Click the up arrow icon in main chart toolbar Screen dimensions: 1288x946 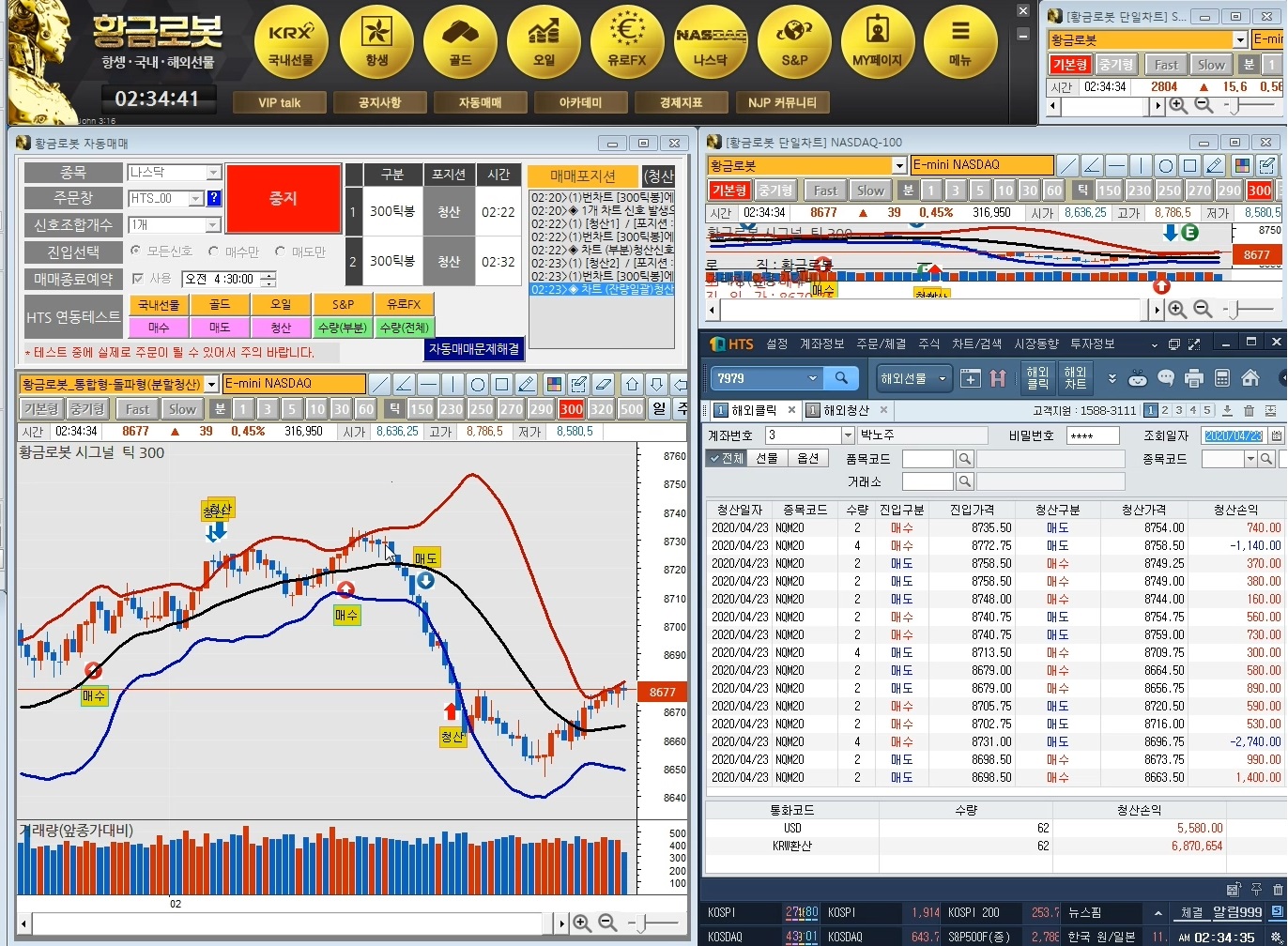(x=633, y=384)
